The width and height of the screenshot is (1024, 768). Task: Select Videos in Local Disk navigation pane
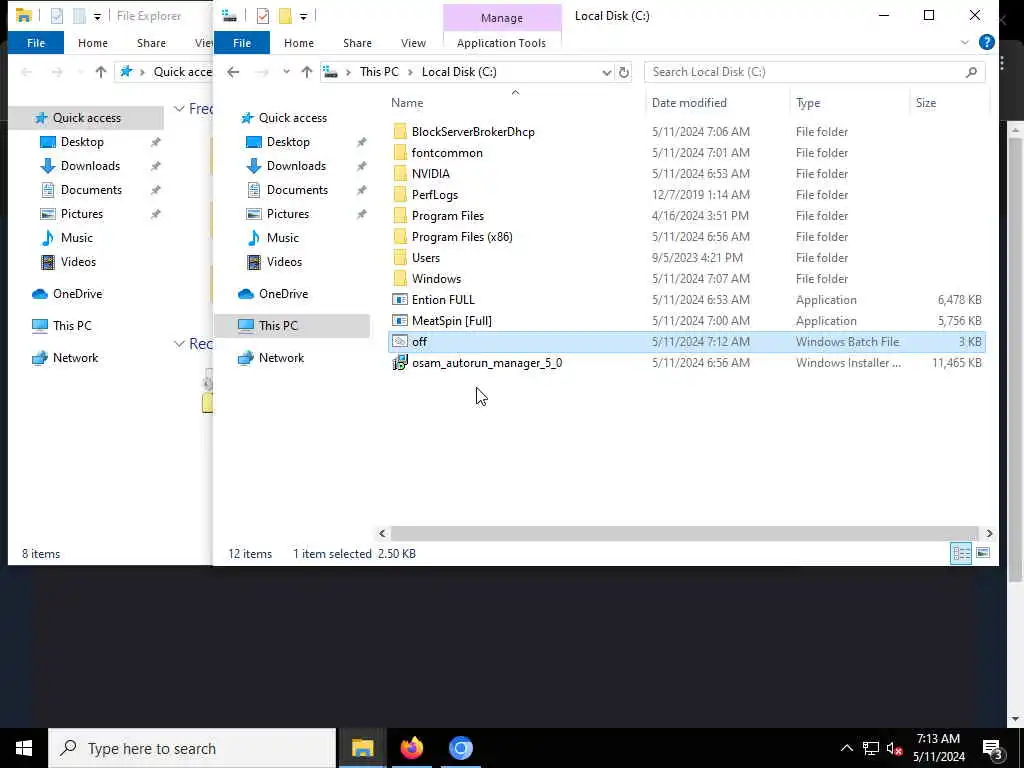(x=284, y=262)
